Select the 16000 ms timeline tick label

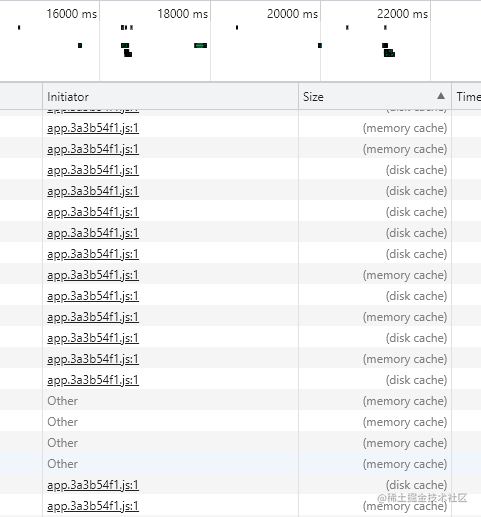tap(72, 14)
